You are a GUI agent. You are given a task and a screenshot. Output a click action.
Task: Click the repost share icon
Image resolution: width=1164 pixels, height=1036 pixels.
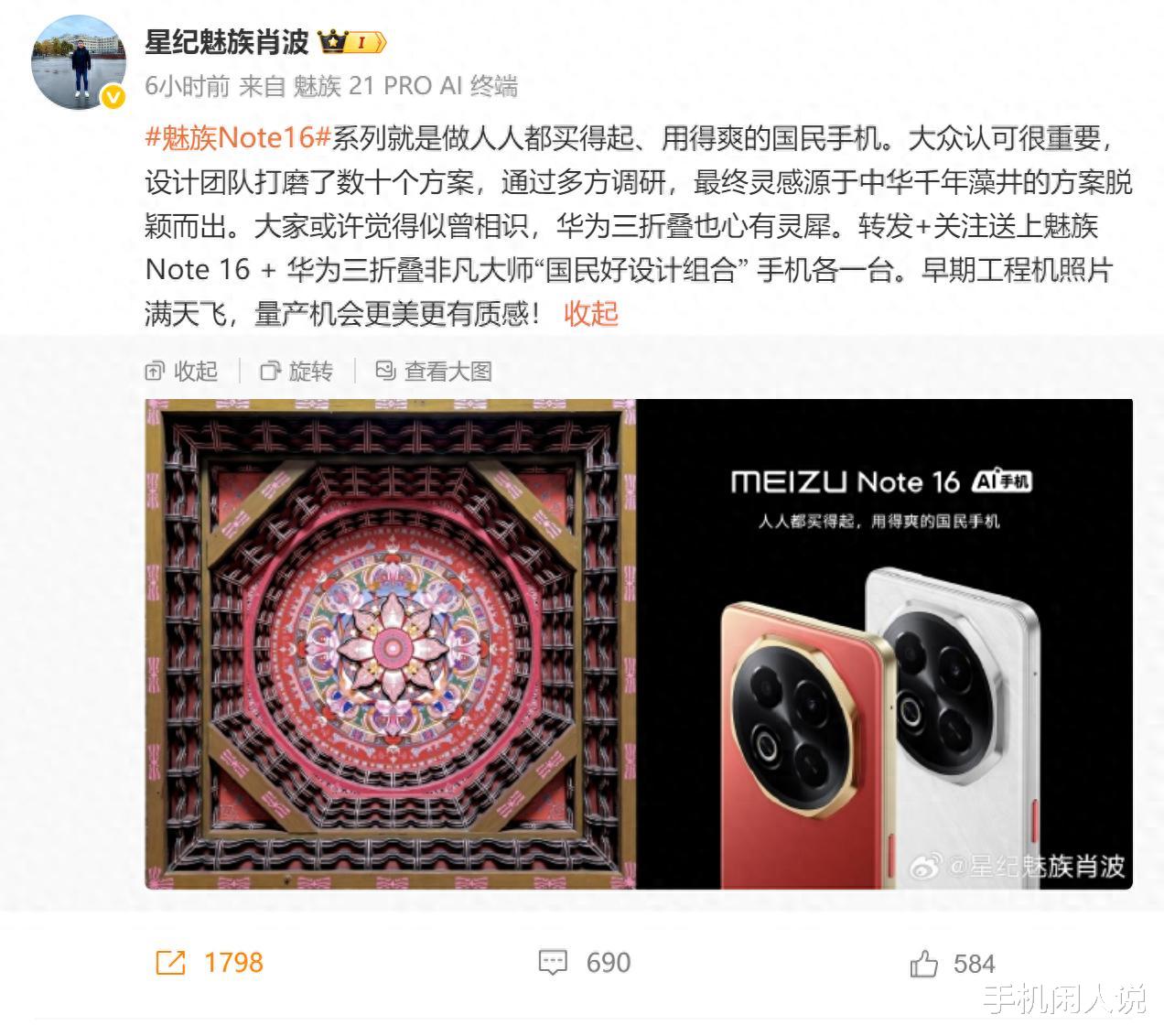click(x=170, y=963)
